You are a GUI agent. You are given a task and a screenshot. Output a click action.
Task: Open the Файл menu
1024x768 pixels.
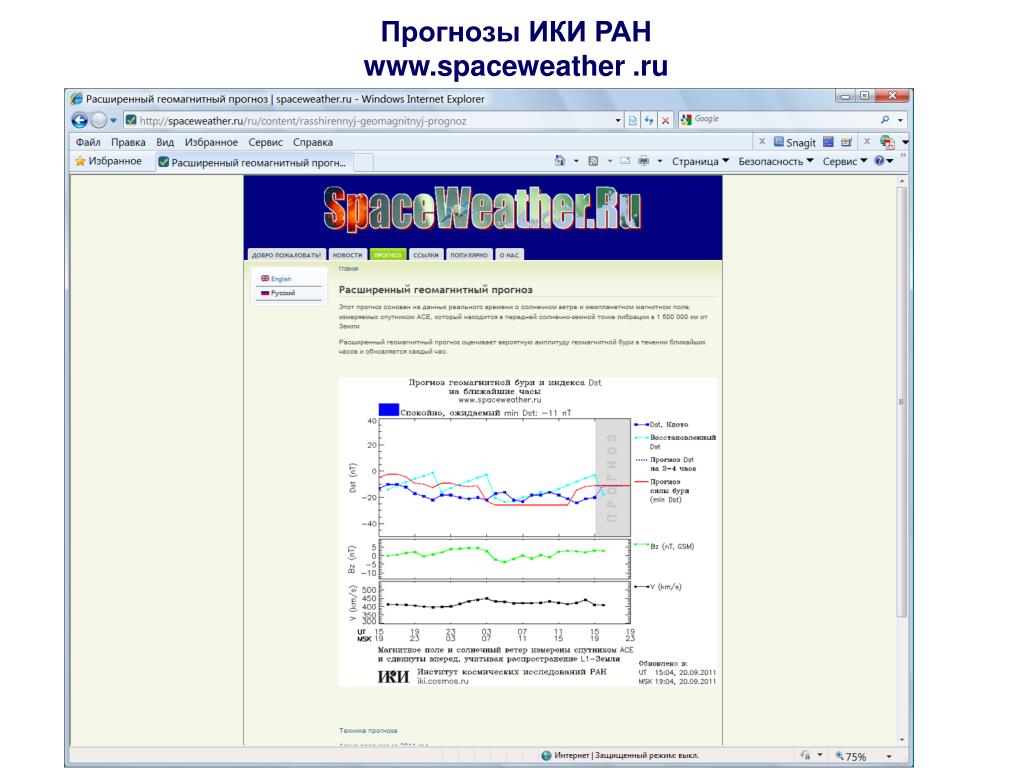(x=88, y=142)
